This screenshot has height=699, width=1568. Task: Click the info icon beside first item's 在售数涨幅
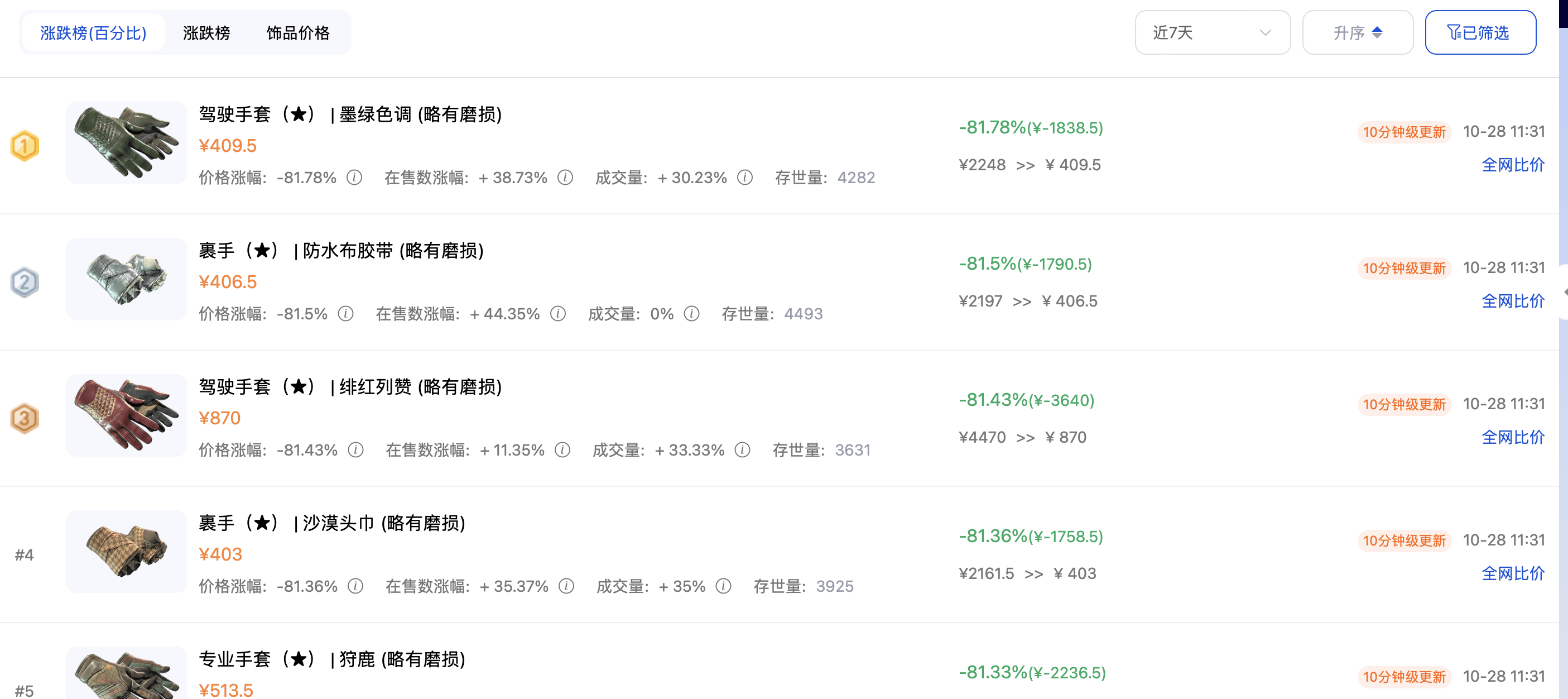[x=565, y=179]
